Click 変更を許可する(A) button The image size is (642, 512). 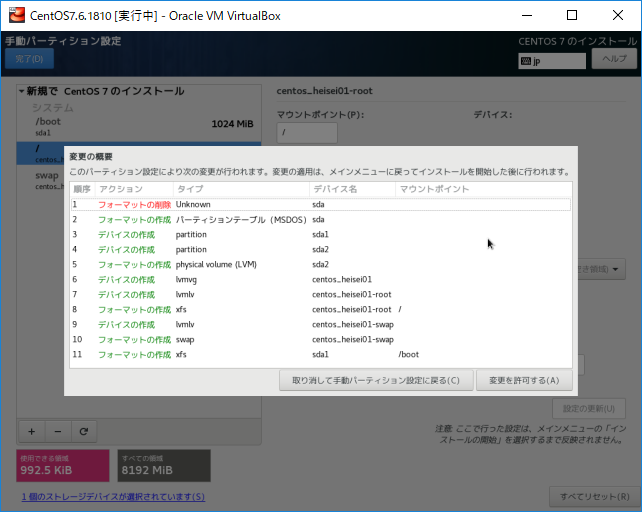[x=524, y=381]
